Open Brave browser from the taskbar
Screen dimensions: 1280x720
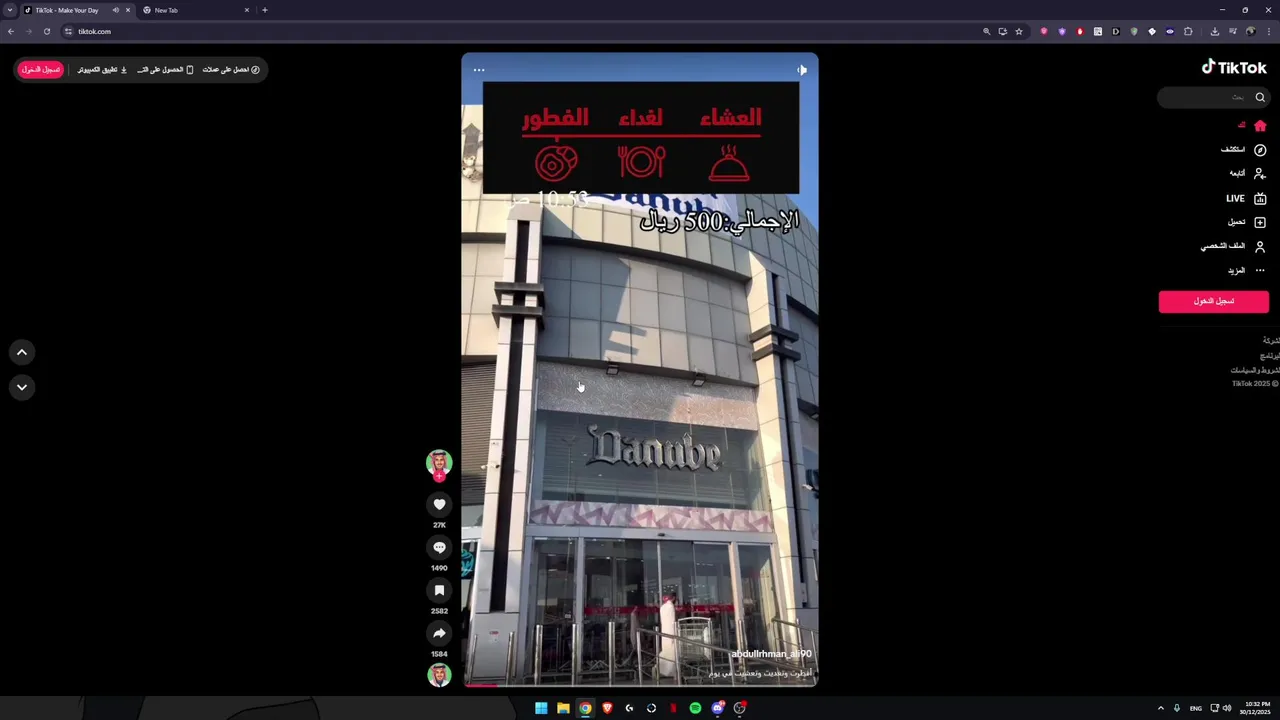(607, 708)
